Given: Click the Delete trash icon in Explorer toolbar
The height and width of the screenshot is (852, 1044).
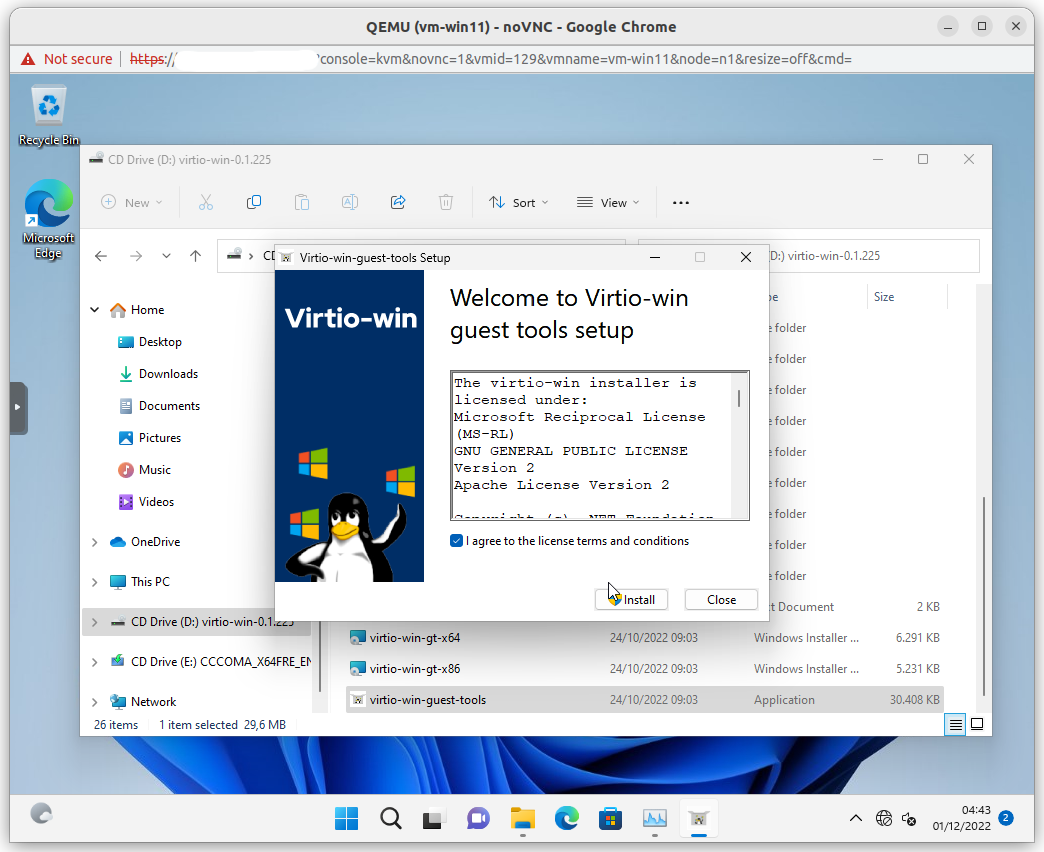Looking at the screenshot, I should point(445,202).
